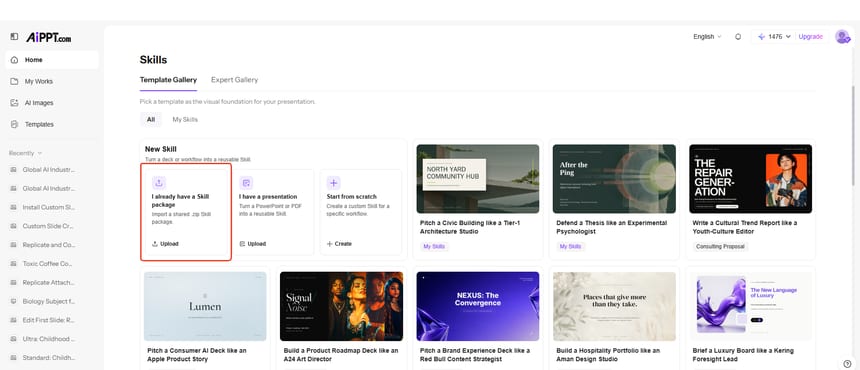Screen dimensions: 860x370
Task: Collapse the sidebar using the panel icon
Action: pos(14,37)
